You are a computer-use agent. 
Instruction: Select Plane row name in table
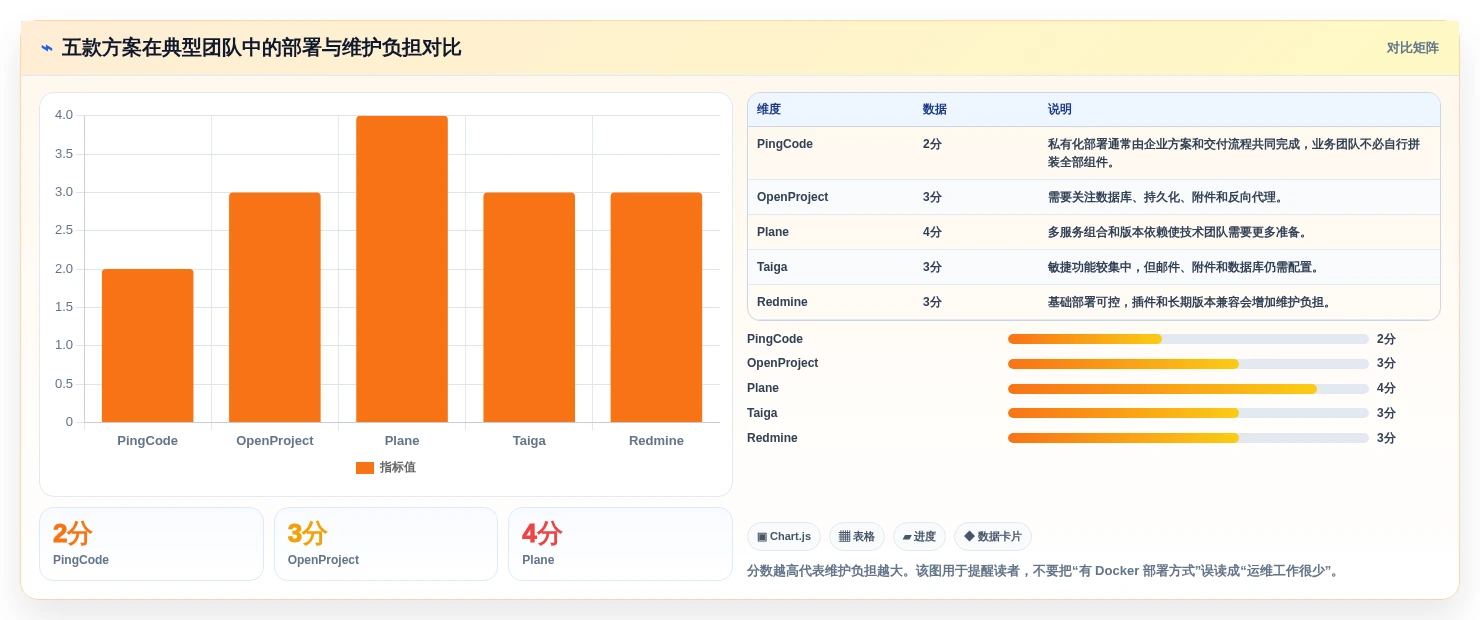[773, 232]
